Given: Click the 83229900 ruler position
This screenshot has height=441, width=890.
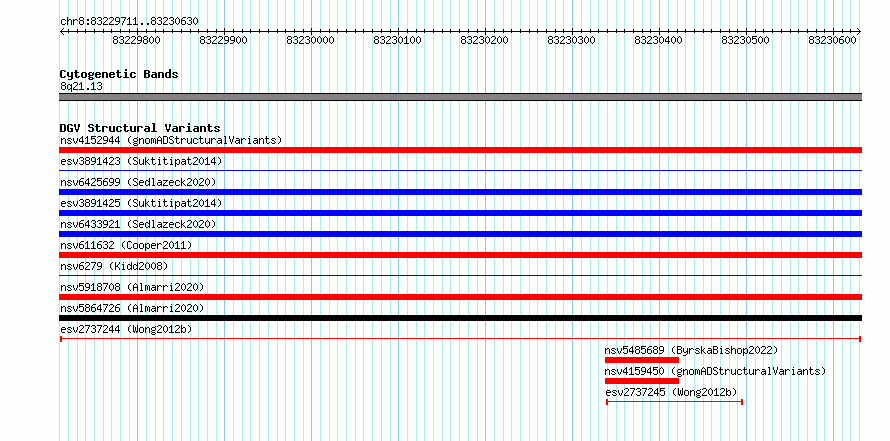Looking at the screenshot, I should click(224, 40).
